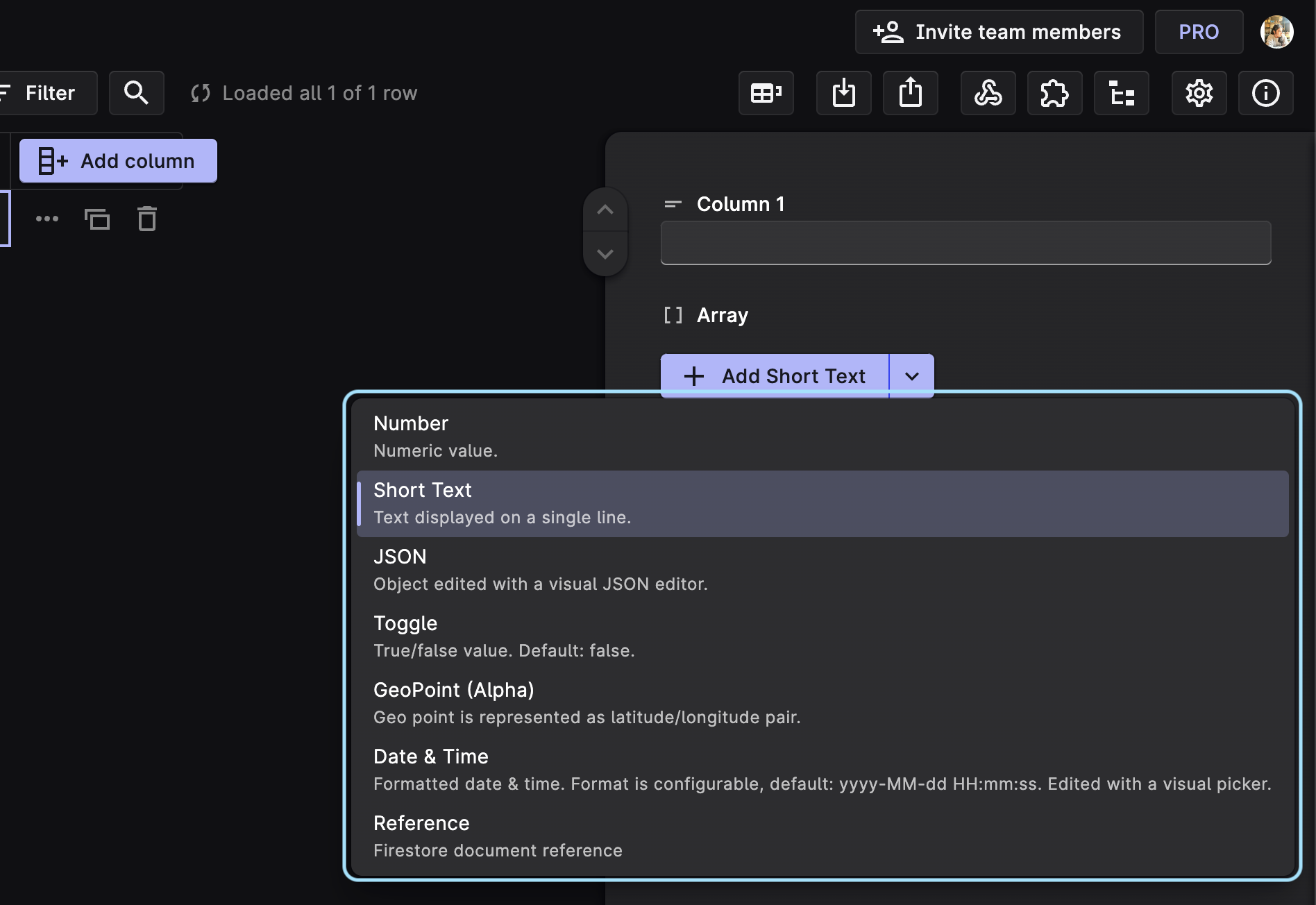The width and height of the screenshot is (1316, 905).
Task: Duplicate the row using copy icon
Action: [x=97, y=219]
